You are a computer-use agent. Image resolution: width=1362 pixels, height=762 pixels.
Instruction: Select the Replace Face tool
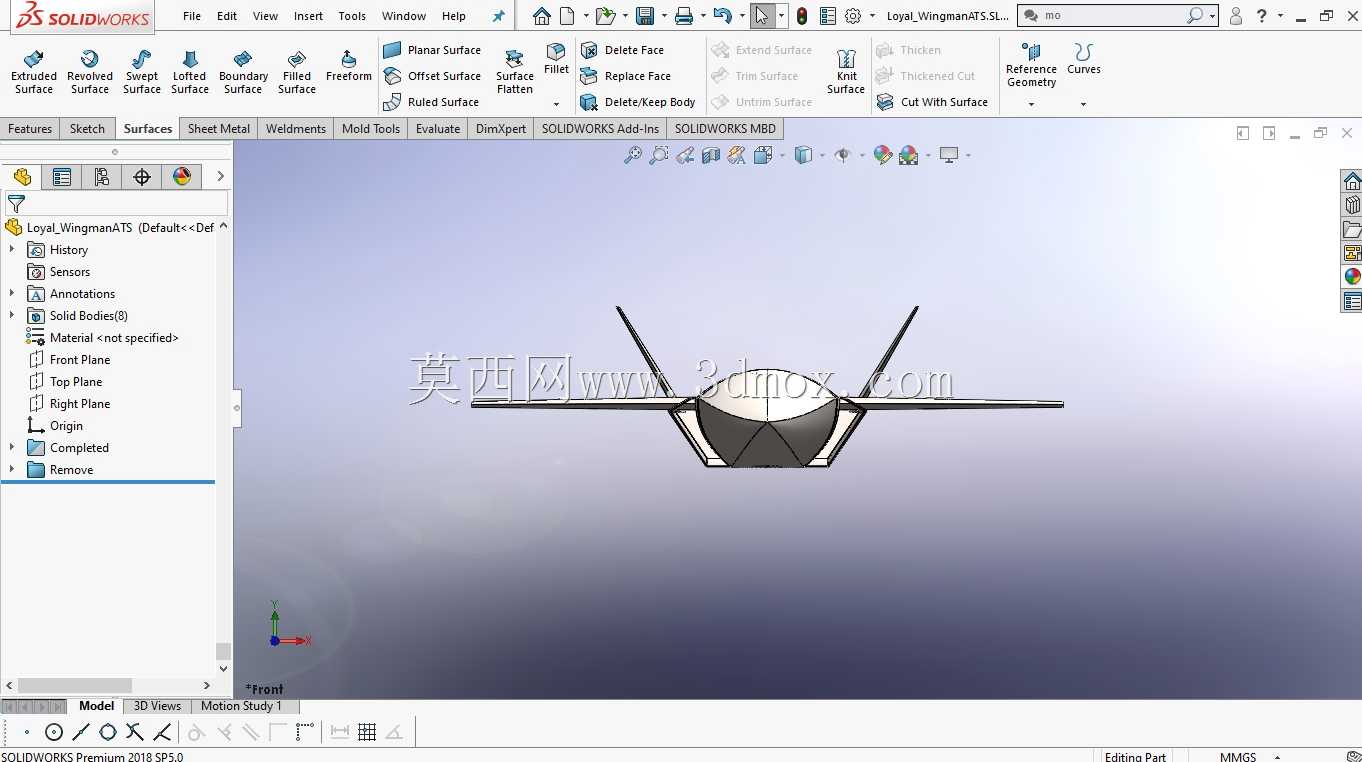pyautogui.click(x=626, y=76)
